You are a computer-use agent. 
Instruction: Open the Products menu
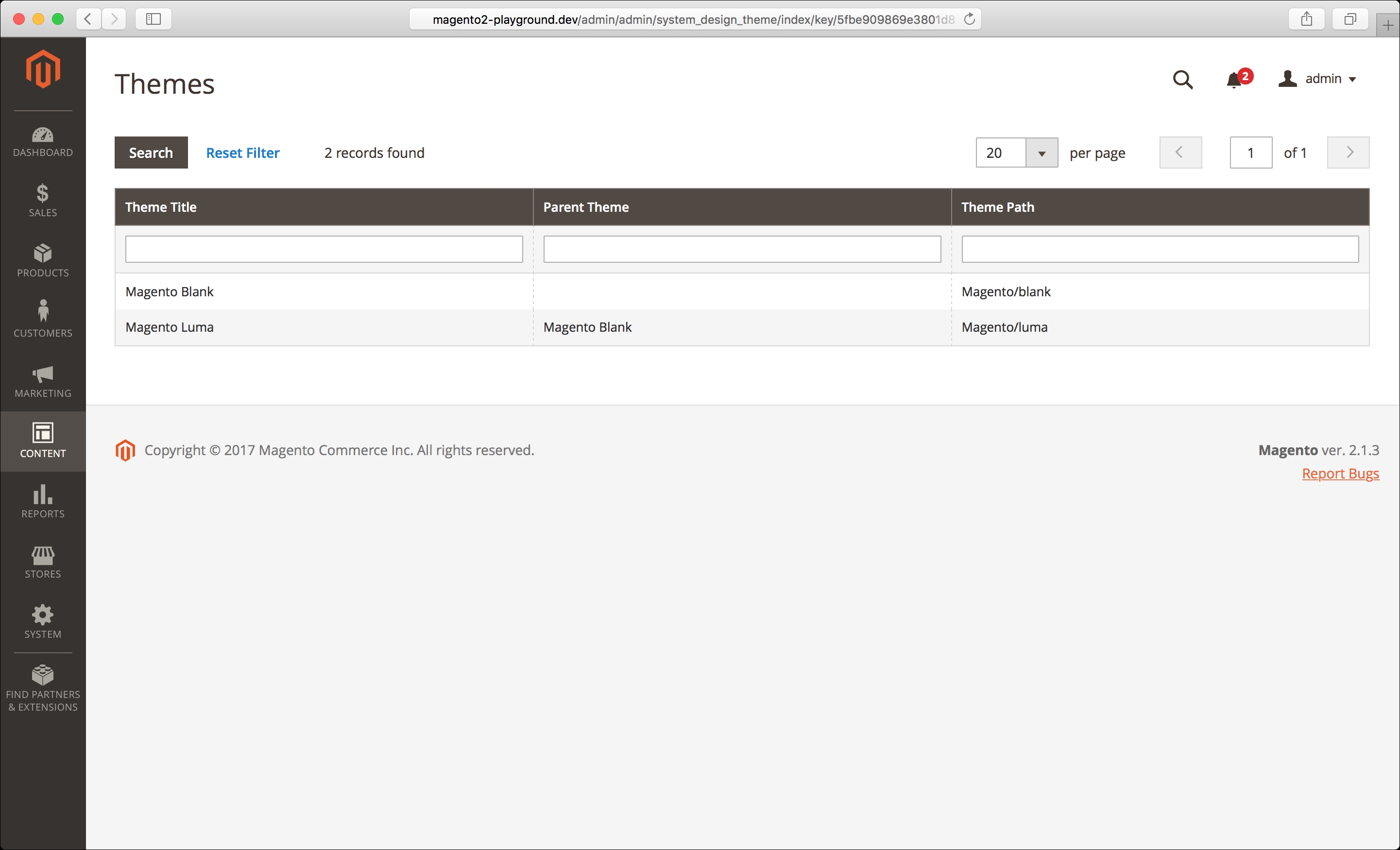click(x=43, y=261)
